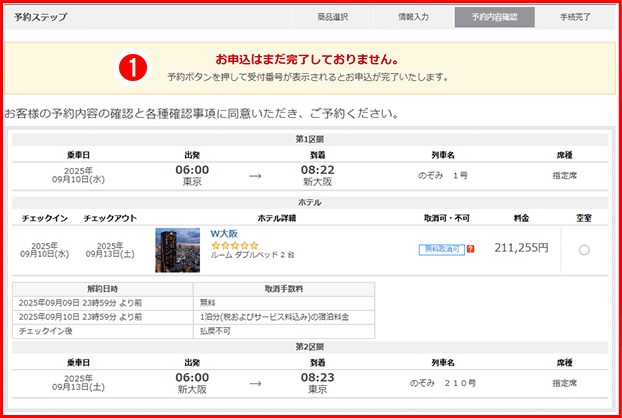622x418 pixels.
Task: Select the 手続完了 step tab
Action: click(x=575, y=17)
